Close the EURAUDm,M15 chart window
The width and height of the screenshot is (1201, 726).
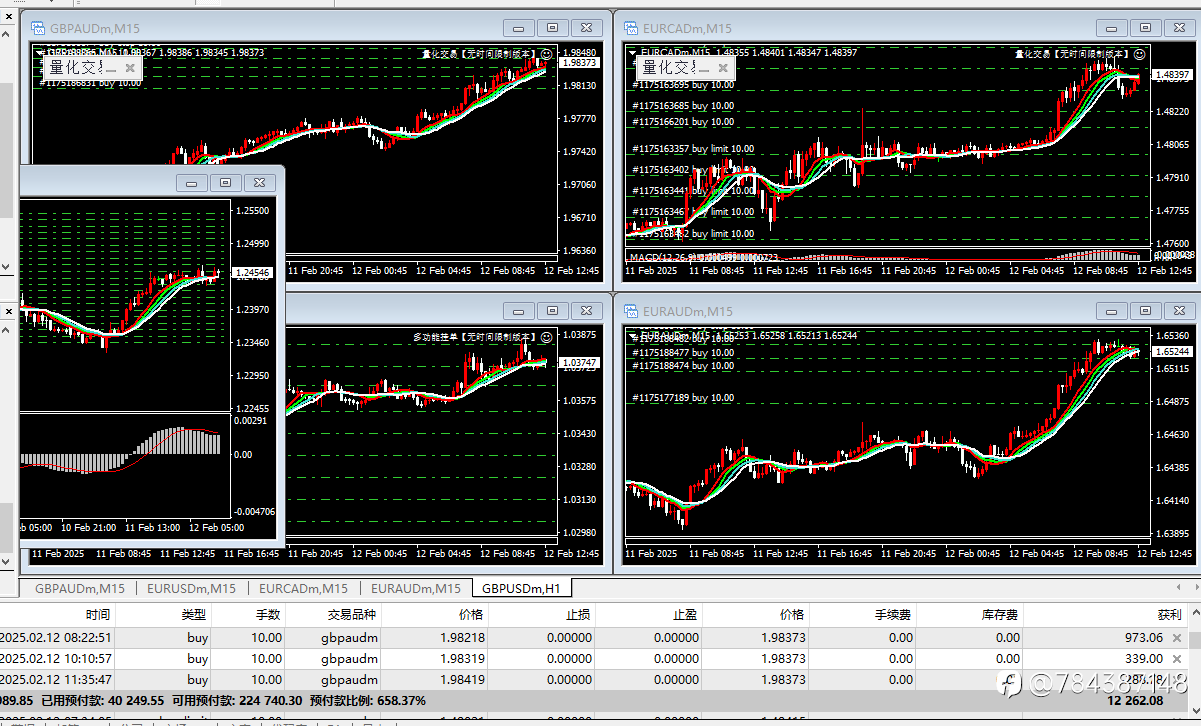[x=1182, y=311]
